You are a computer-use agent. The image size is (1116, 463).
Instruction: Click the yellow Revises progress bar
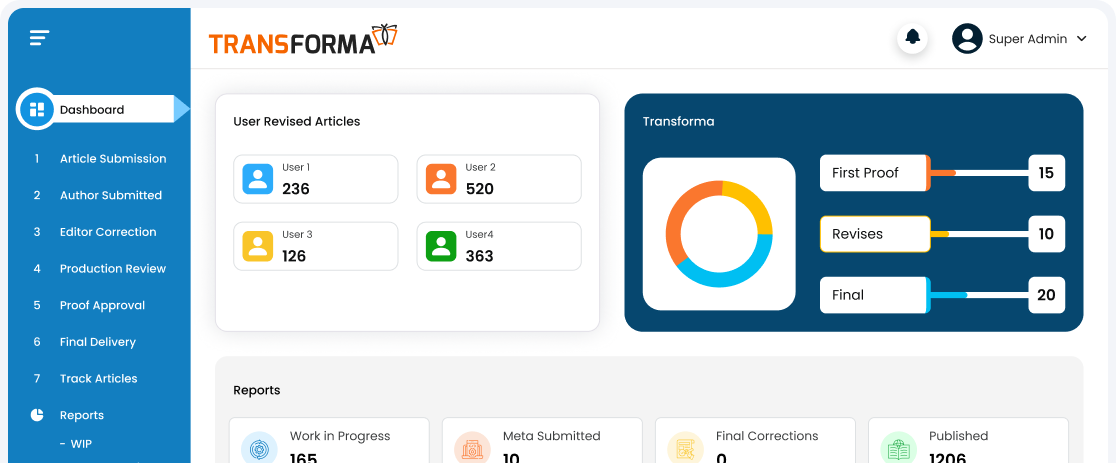(939, 234)
